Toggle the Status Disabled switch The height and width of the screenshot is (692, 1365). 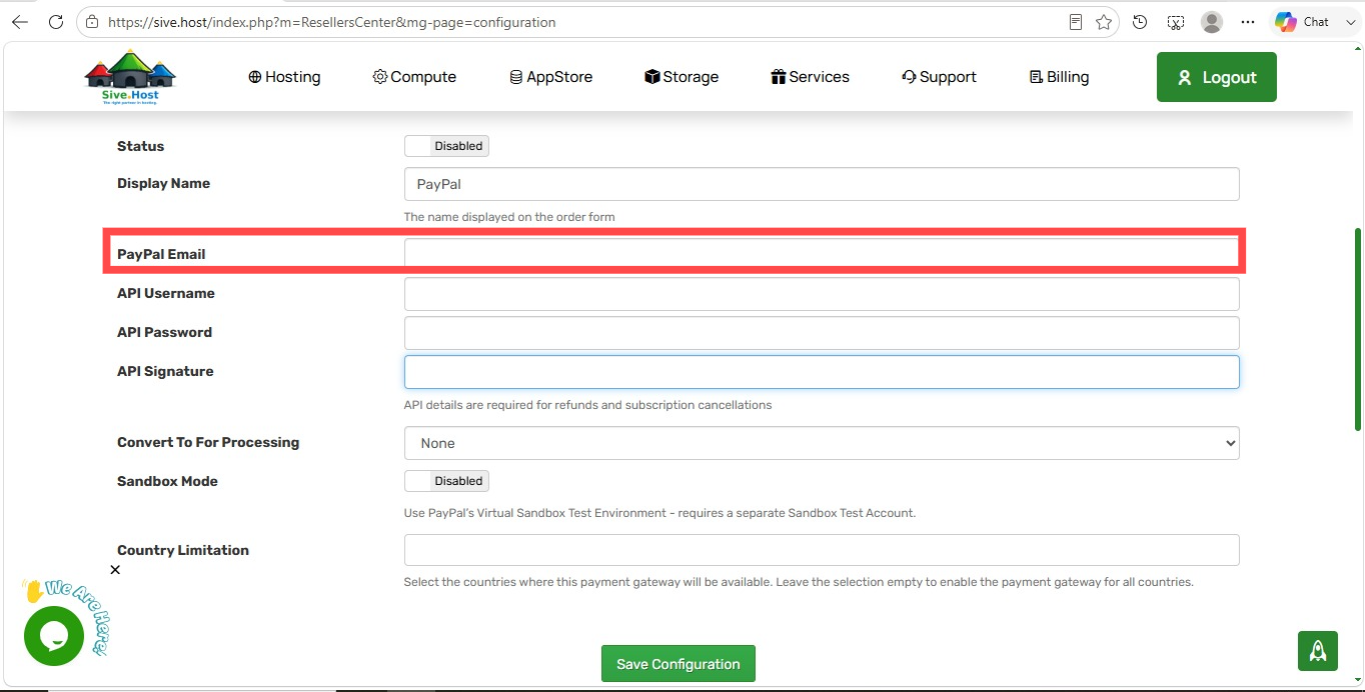pyautogui.click(x=446, y=146)
